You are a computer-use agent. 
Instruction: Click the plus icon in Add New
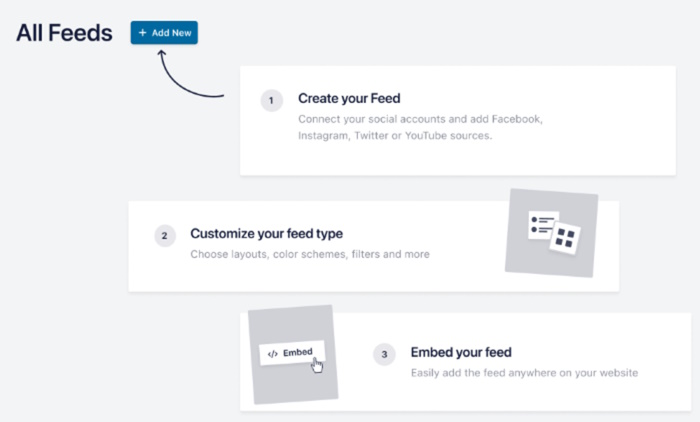[x=143, y=33]
